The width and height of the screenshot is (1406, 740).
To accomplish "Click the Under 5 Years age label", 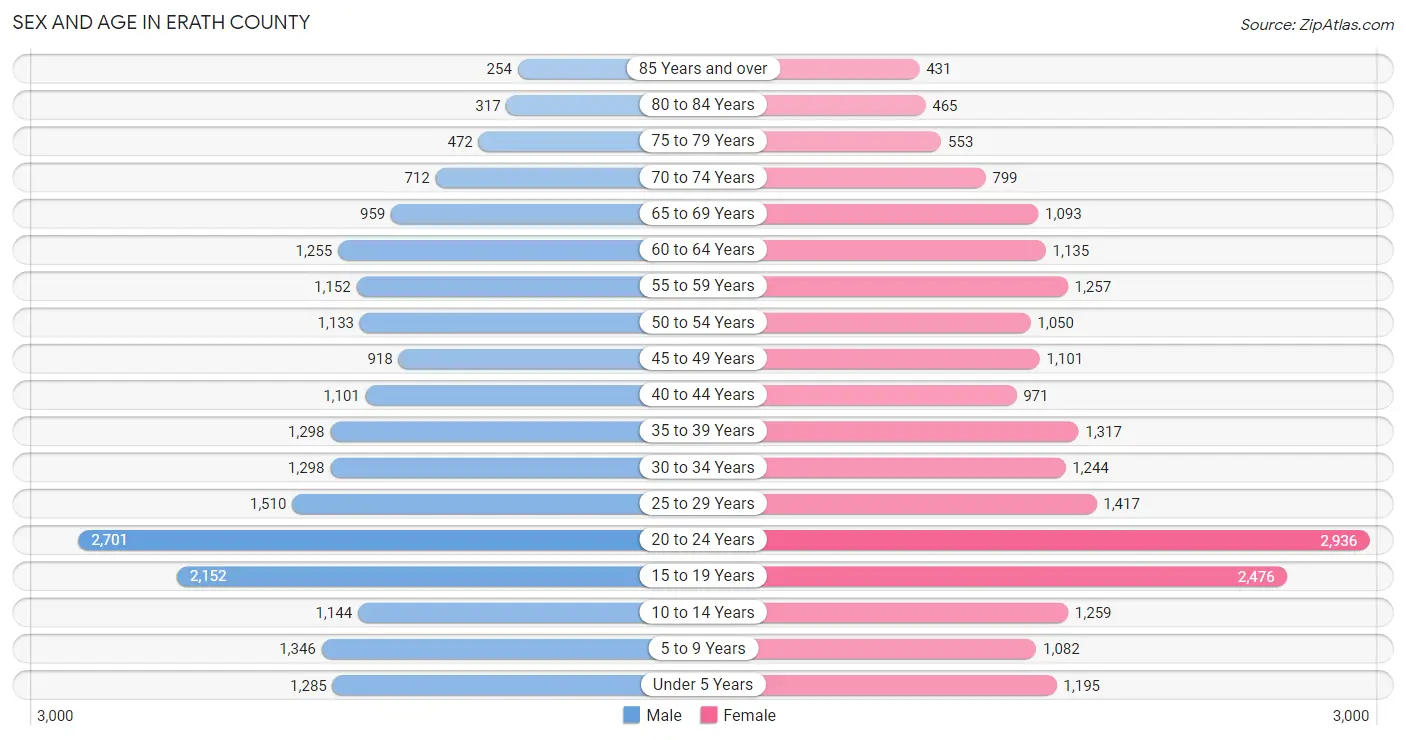I will [x=703, y=684].
